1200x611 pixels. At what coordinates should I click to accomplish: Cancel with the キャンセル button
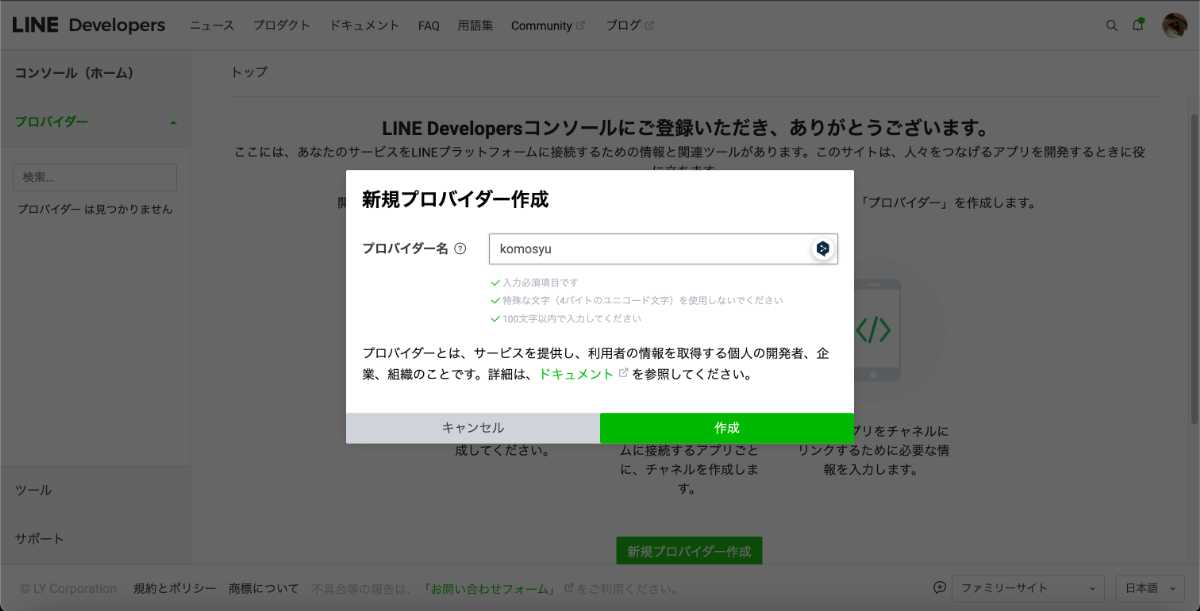(x=473, y=428)
